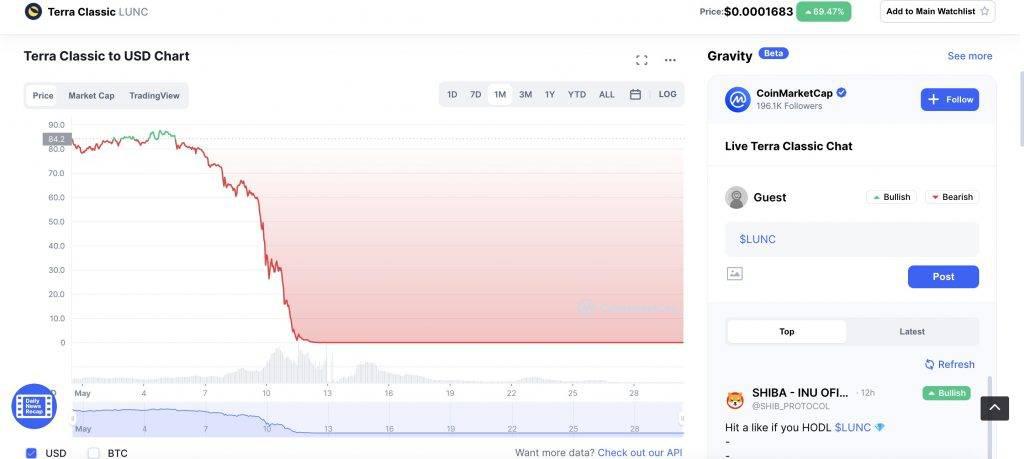Open the chart three-dot options menu

click(670, 60)
